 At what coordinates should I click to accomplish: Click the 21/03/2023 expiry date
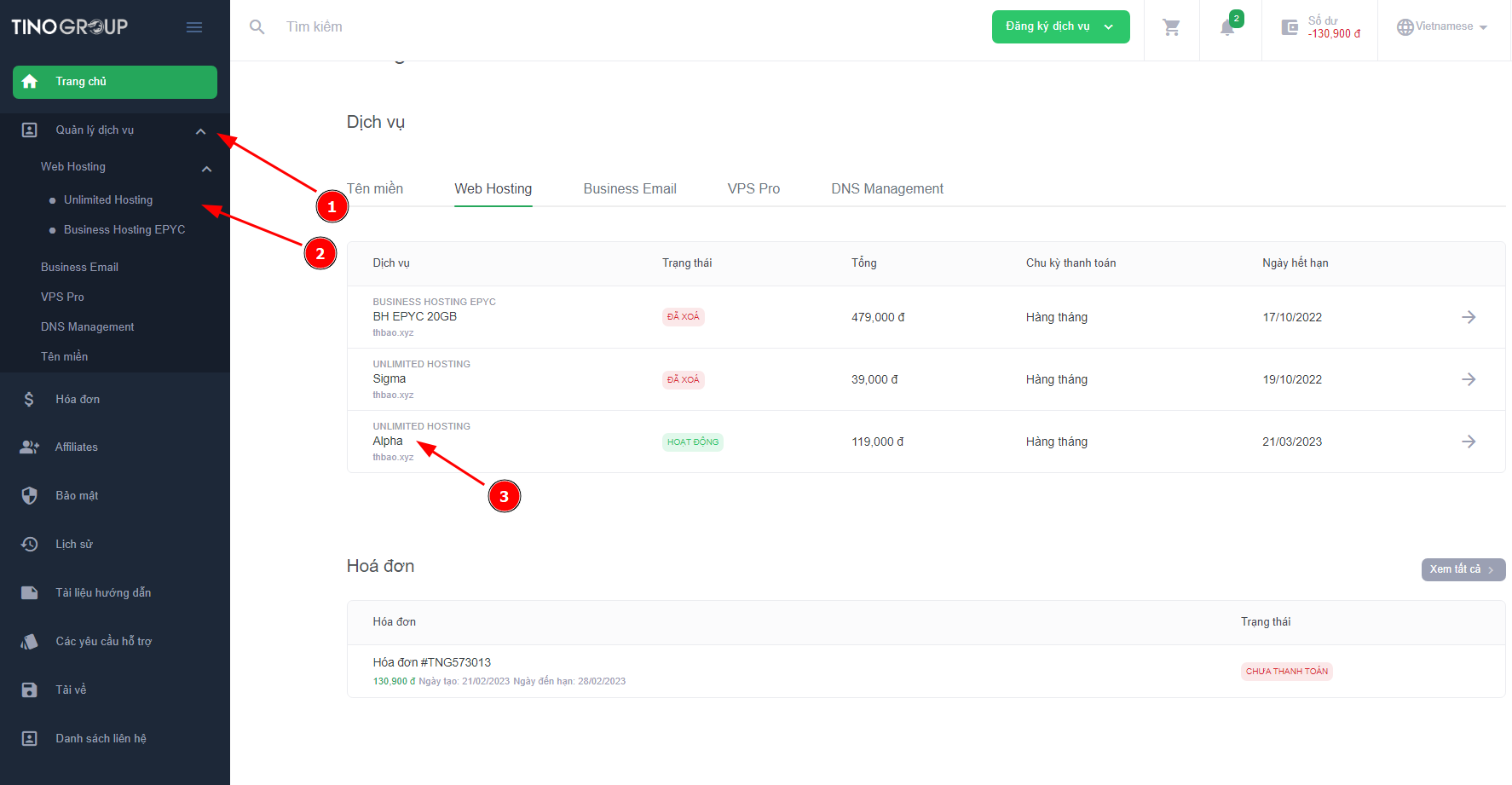point(1292,442)
